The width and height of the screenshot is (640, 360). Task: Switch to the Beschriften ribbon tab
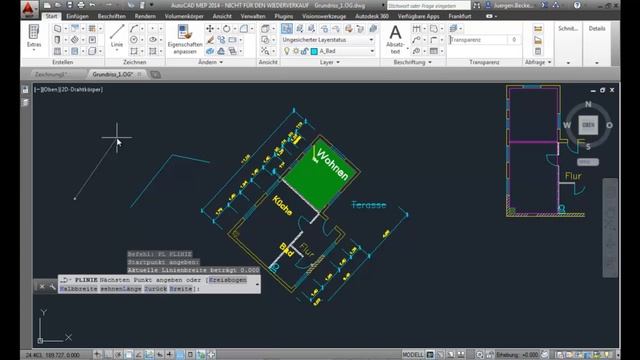pyautogui.click(x=111, y=16)
